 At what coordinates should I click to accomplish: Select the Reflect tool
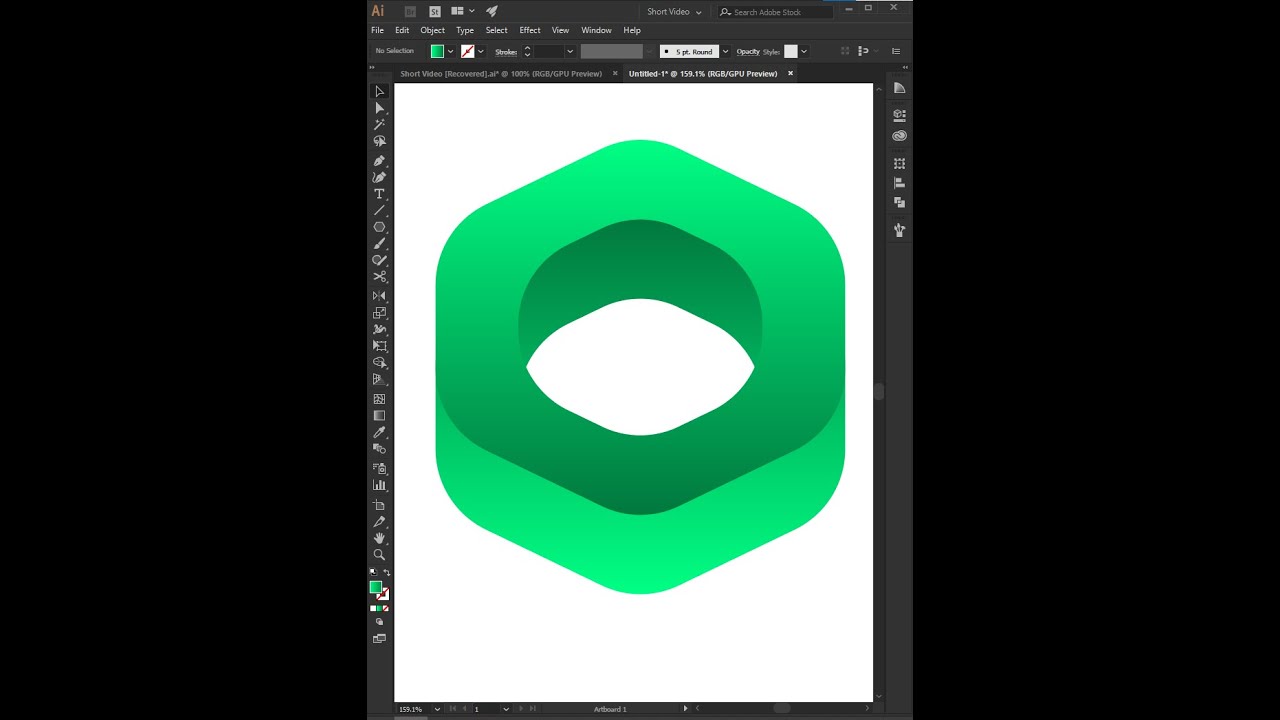pyautogui.click(x=379, y=296)
